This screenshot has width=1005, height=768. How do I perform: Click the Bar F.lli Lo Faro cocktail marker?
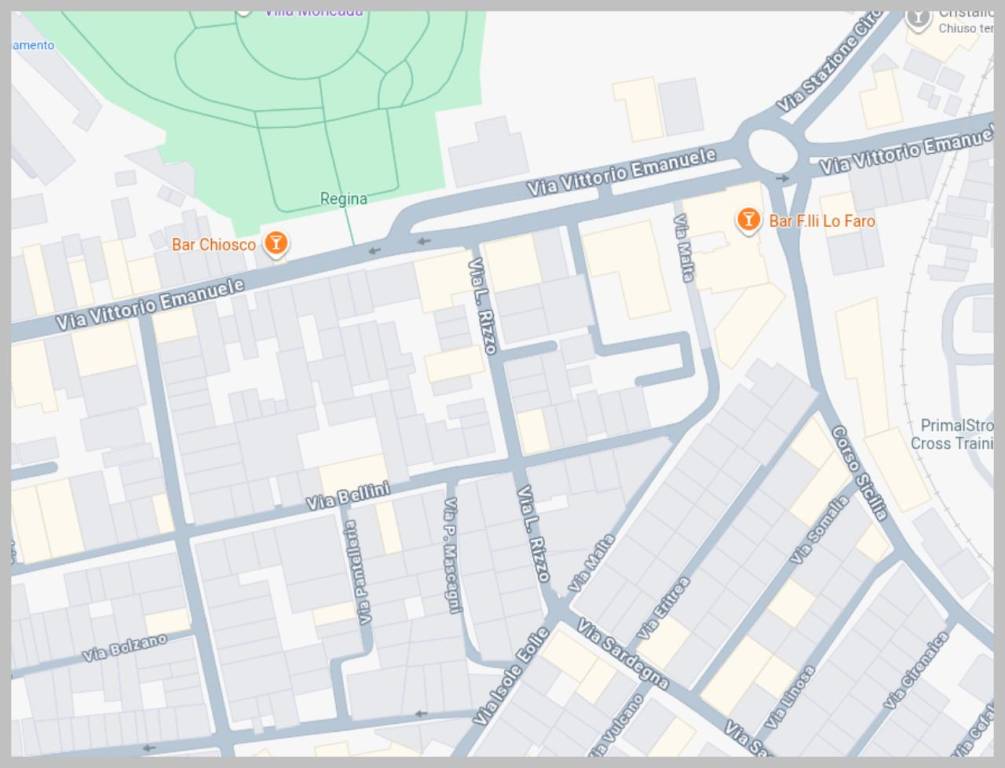coord(747,221)
